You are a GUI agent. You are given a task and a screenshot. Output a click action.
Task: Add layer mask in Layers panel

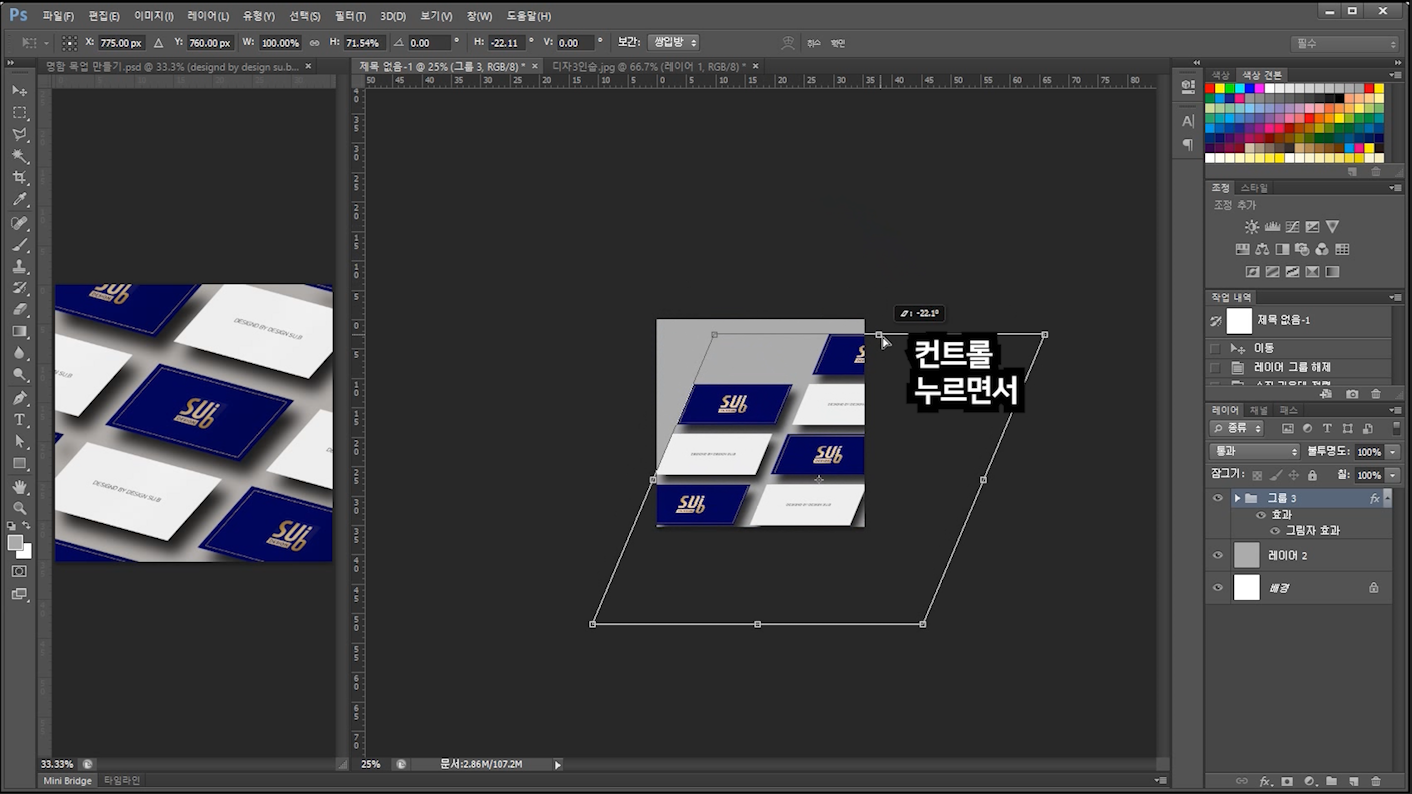(x=1287, y=781)
